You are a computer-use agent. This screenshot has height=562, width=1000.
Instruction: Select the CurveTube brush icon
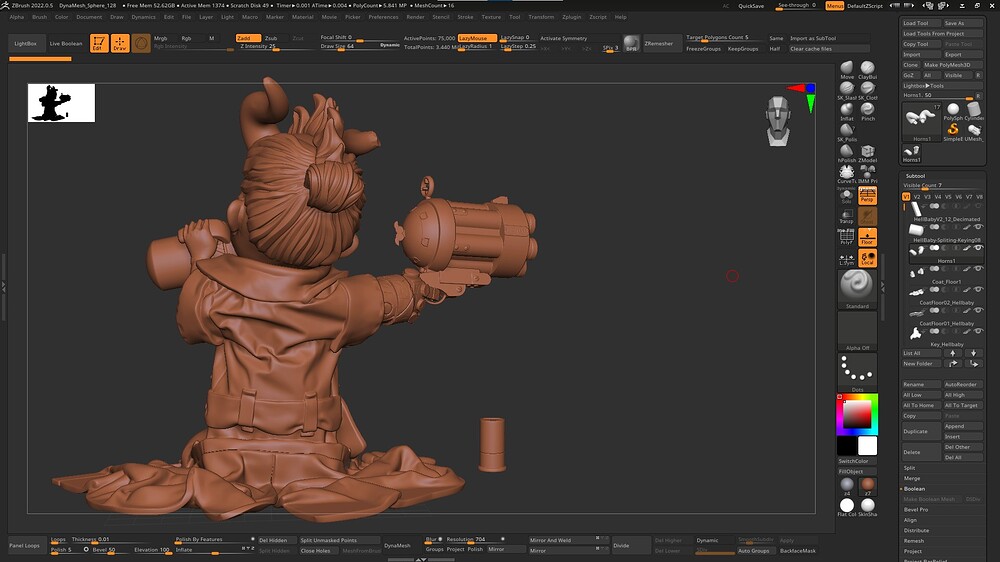(x=846, y=172)
